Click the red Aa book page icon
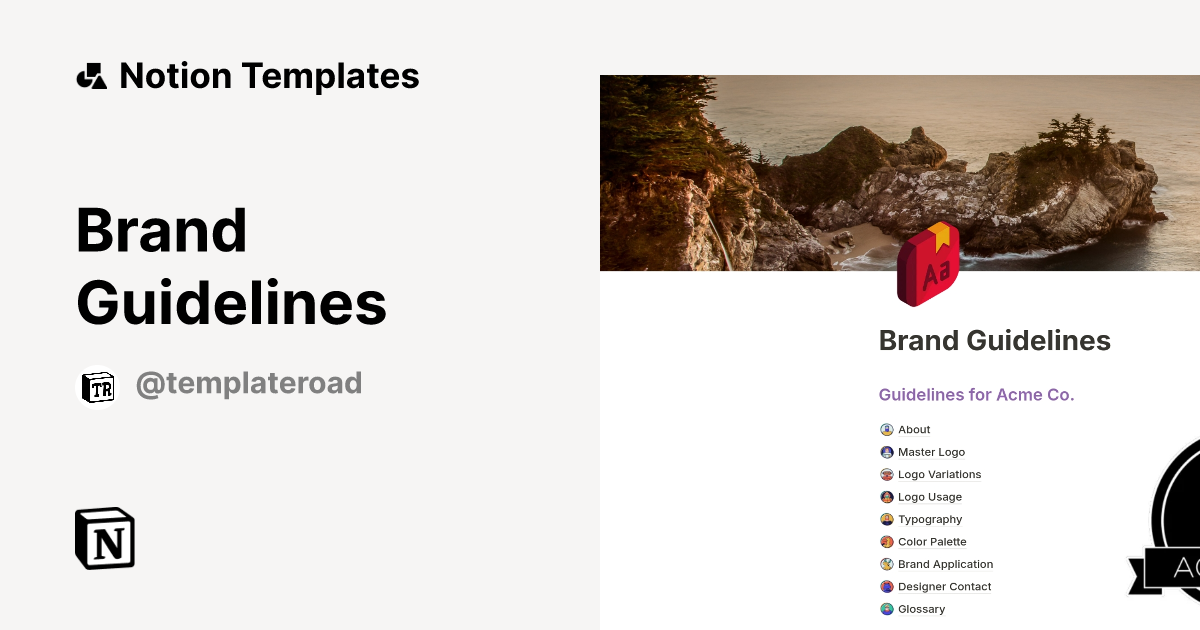 click(x=929, y=265)
